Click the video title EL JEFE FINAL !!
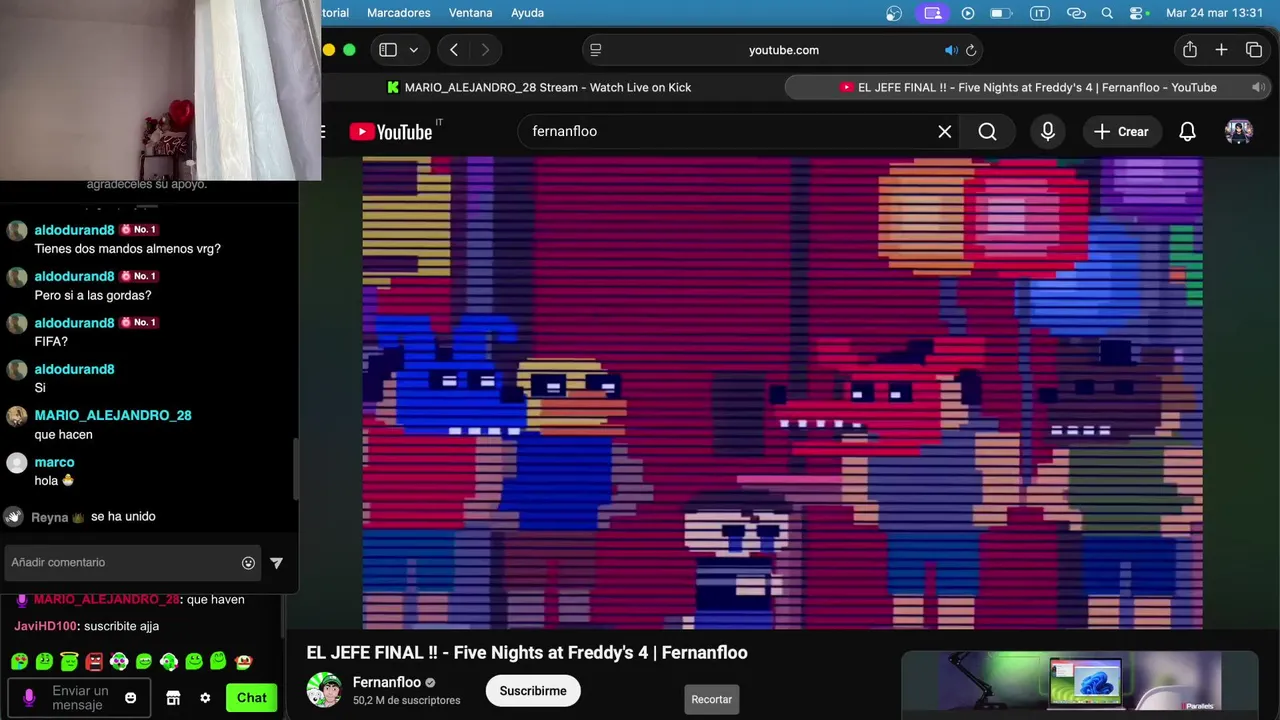 click(x=527, y=653)
